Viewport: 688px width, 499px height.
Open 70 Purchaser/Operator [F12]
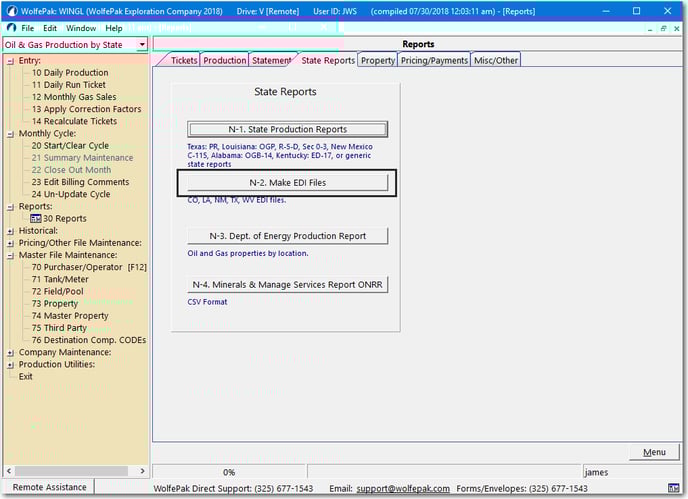pos(89,267)
